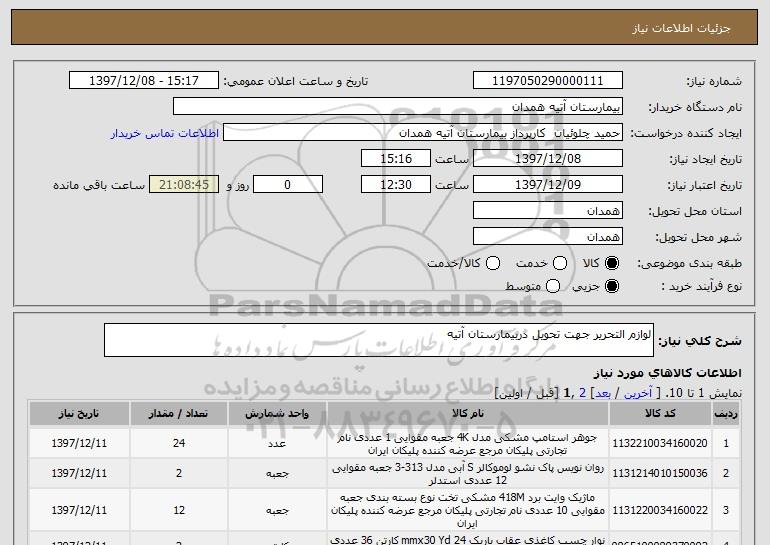
Task: Select the کالا/خدمت radio button
Action: click(493, 263)
